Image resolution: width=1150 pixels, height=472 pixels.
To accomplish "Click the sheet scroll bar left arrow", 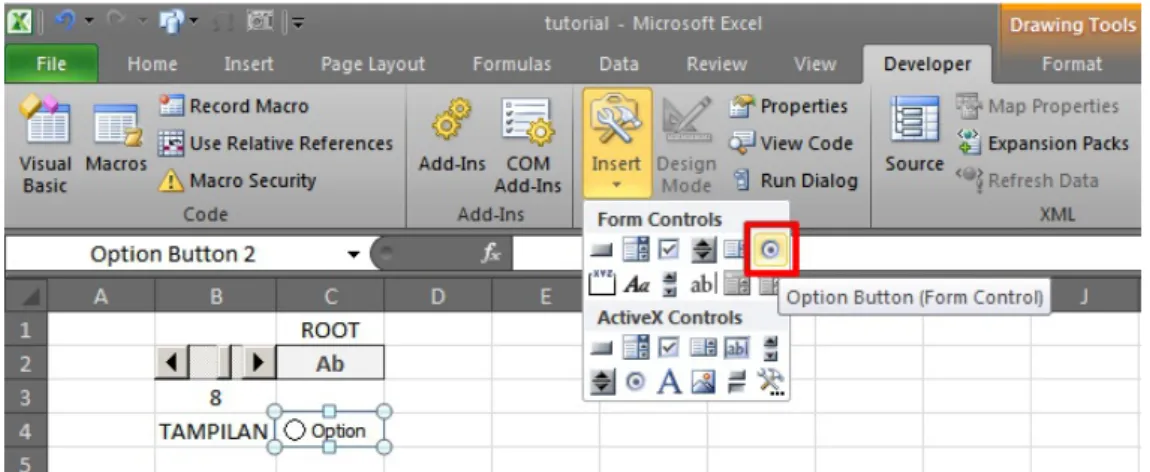I will coord(172,363).
